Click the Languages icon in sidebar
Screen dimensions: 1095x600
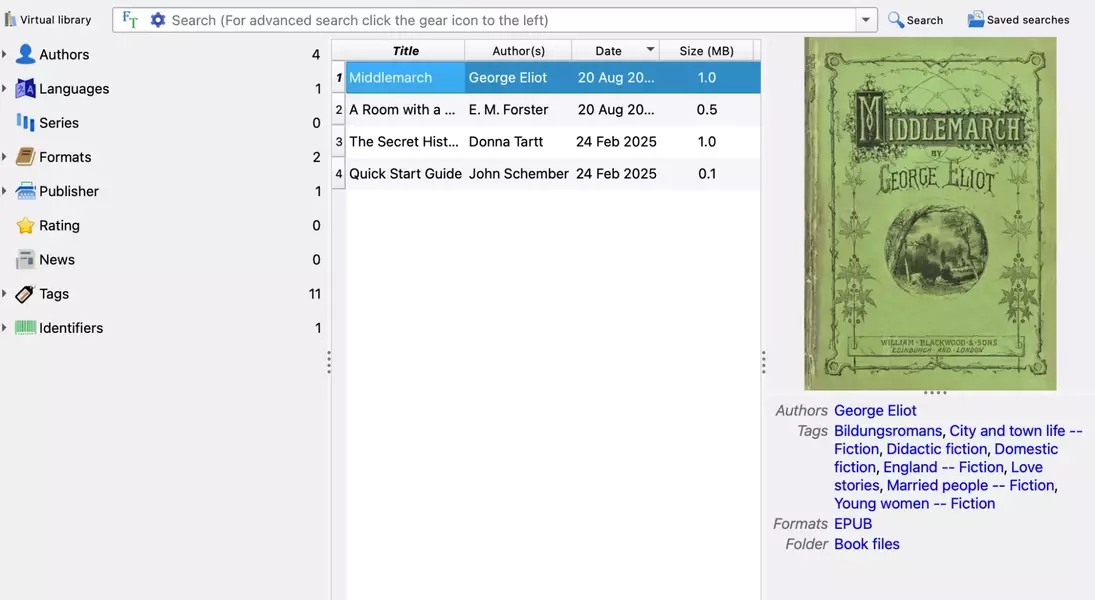pyautogui.click(x=25, y=89)
